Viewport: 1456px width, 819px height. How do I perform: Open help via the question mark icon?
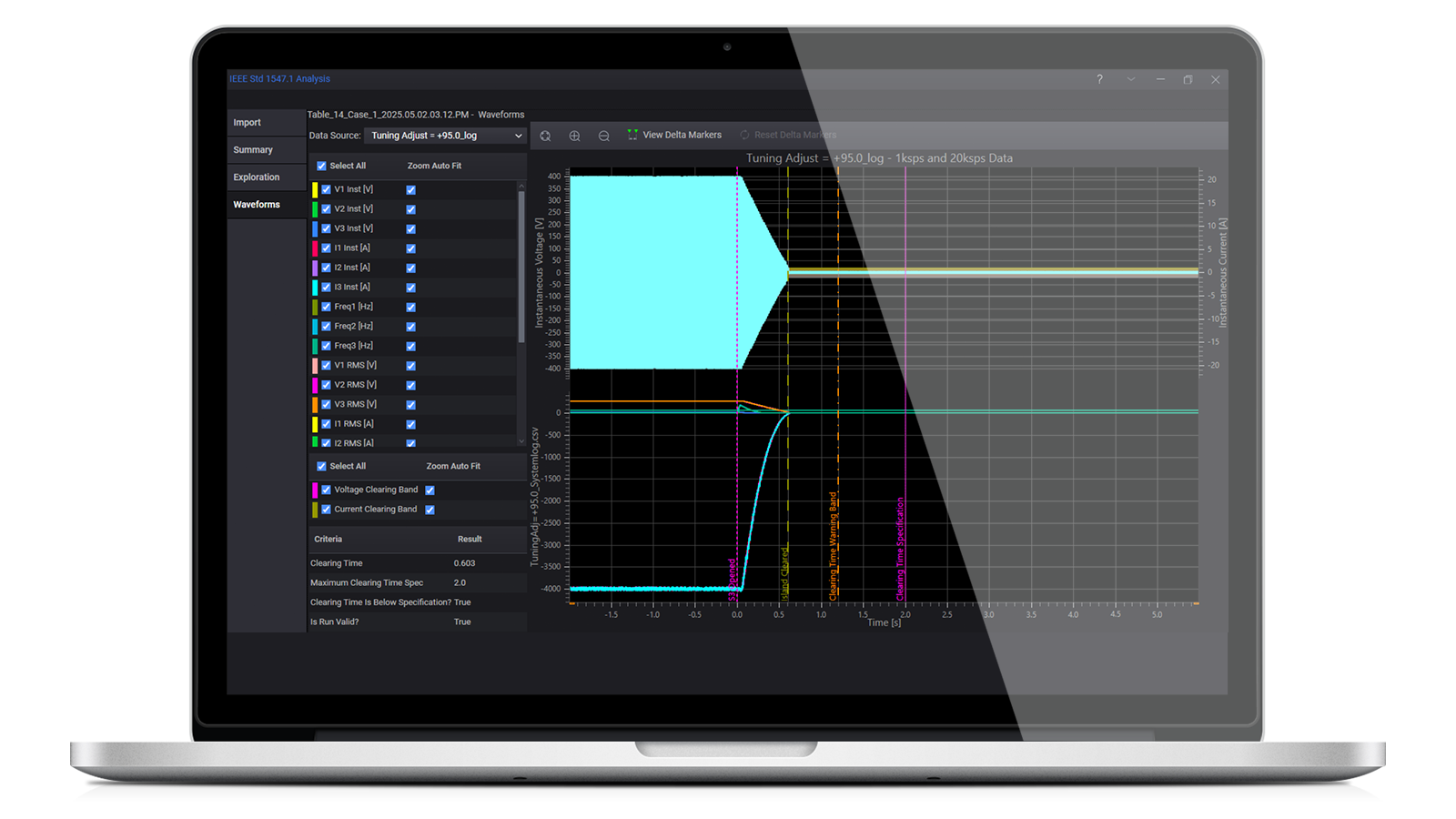pyautogui.click(x=1098, y=79)
